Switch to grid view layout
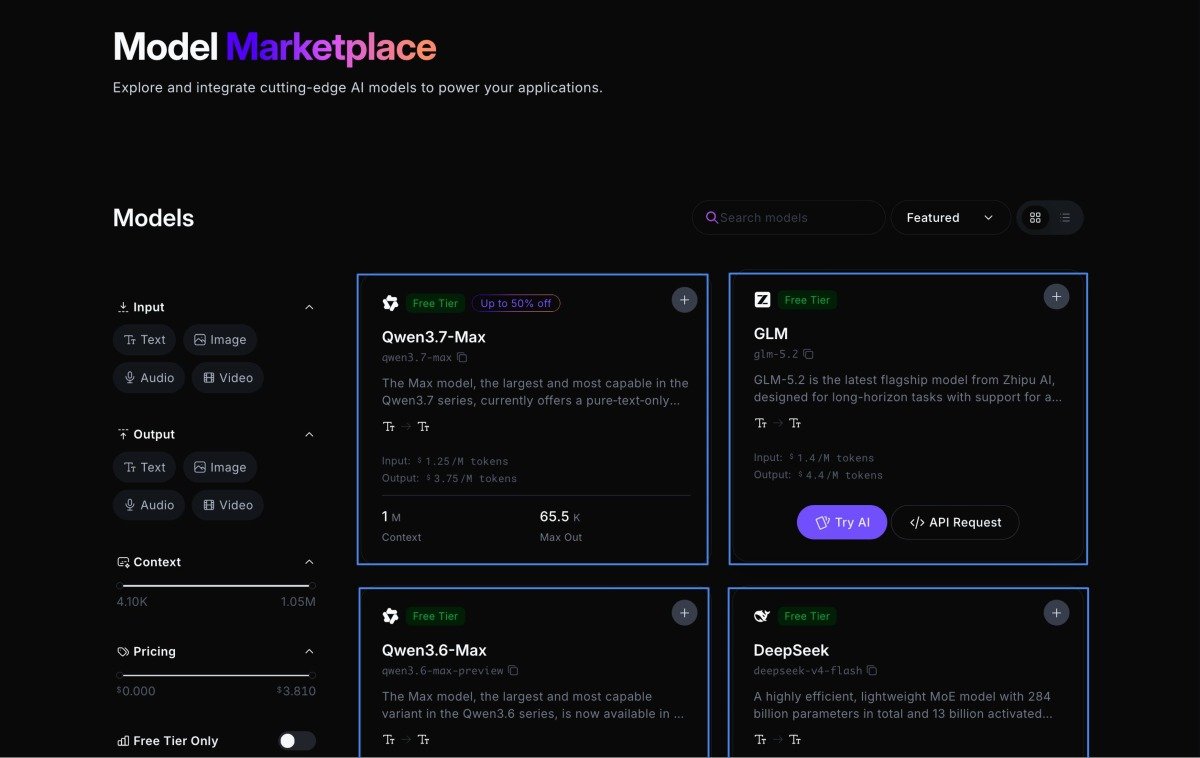1200x758 pixels. click(x=1035, y=217)
